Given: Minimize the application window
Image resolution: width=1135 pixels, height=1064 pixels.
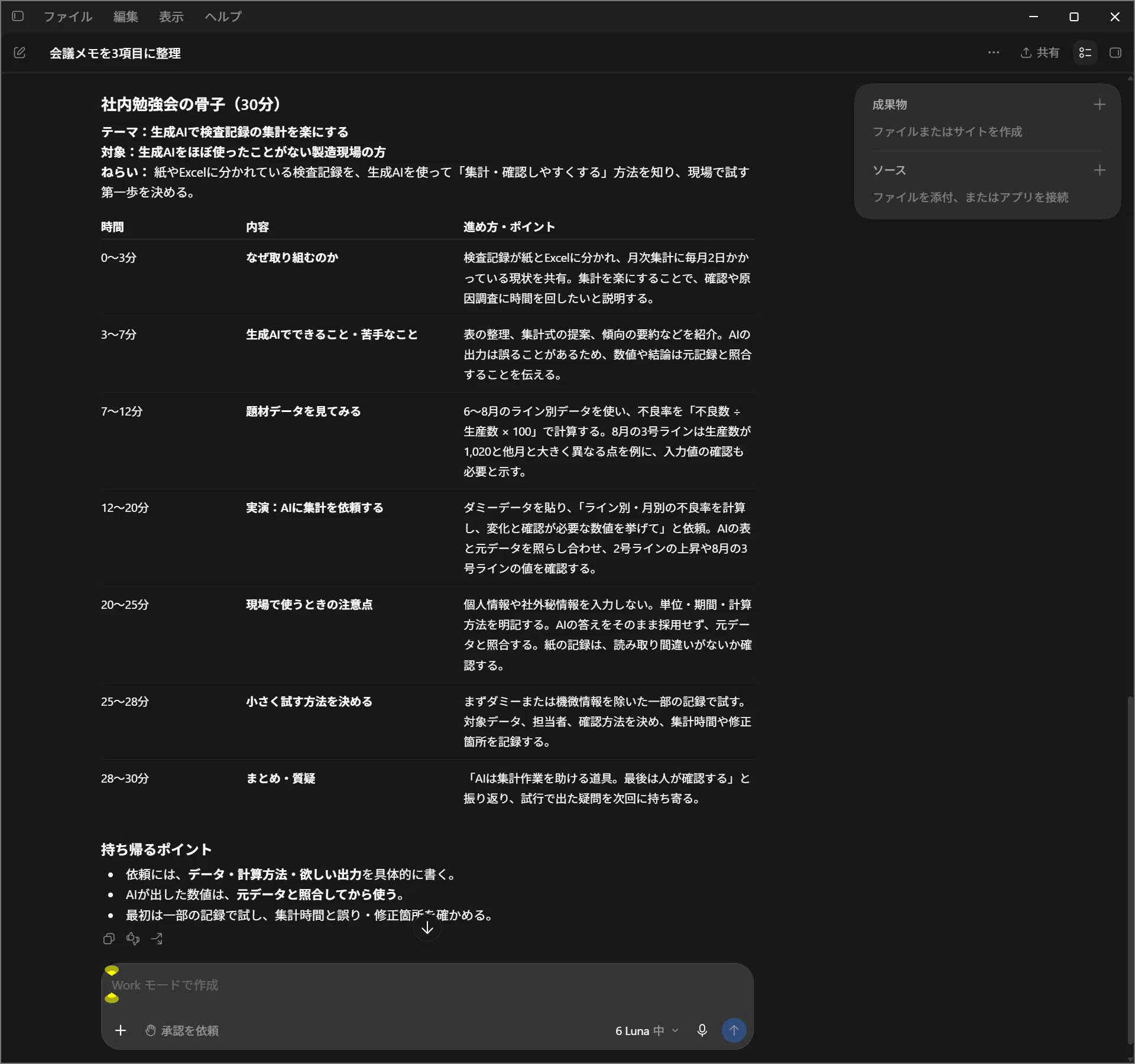Looking at the screenshot, I should click(x=1034, y=17).
